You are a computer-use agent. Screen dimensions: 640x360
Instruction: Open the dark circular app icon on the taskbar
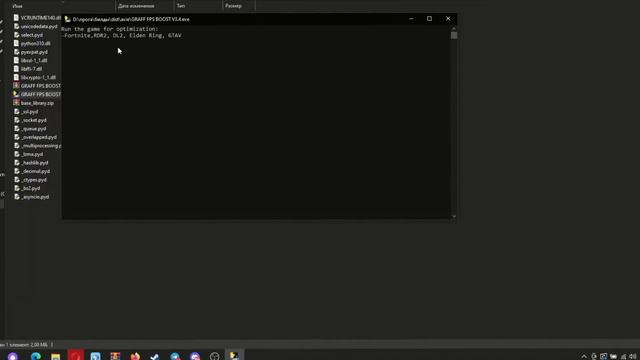(x=215, y=356)
